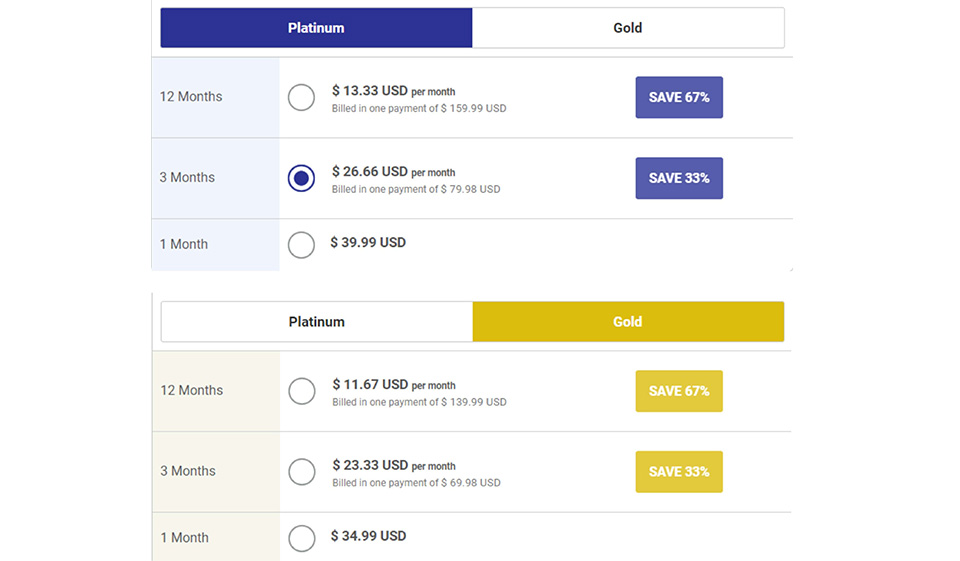Choose the $23.33 USD per month radio button

point(301,471)
